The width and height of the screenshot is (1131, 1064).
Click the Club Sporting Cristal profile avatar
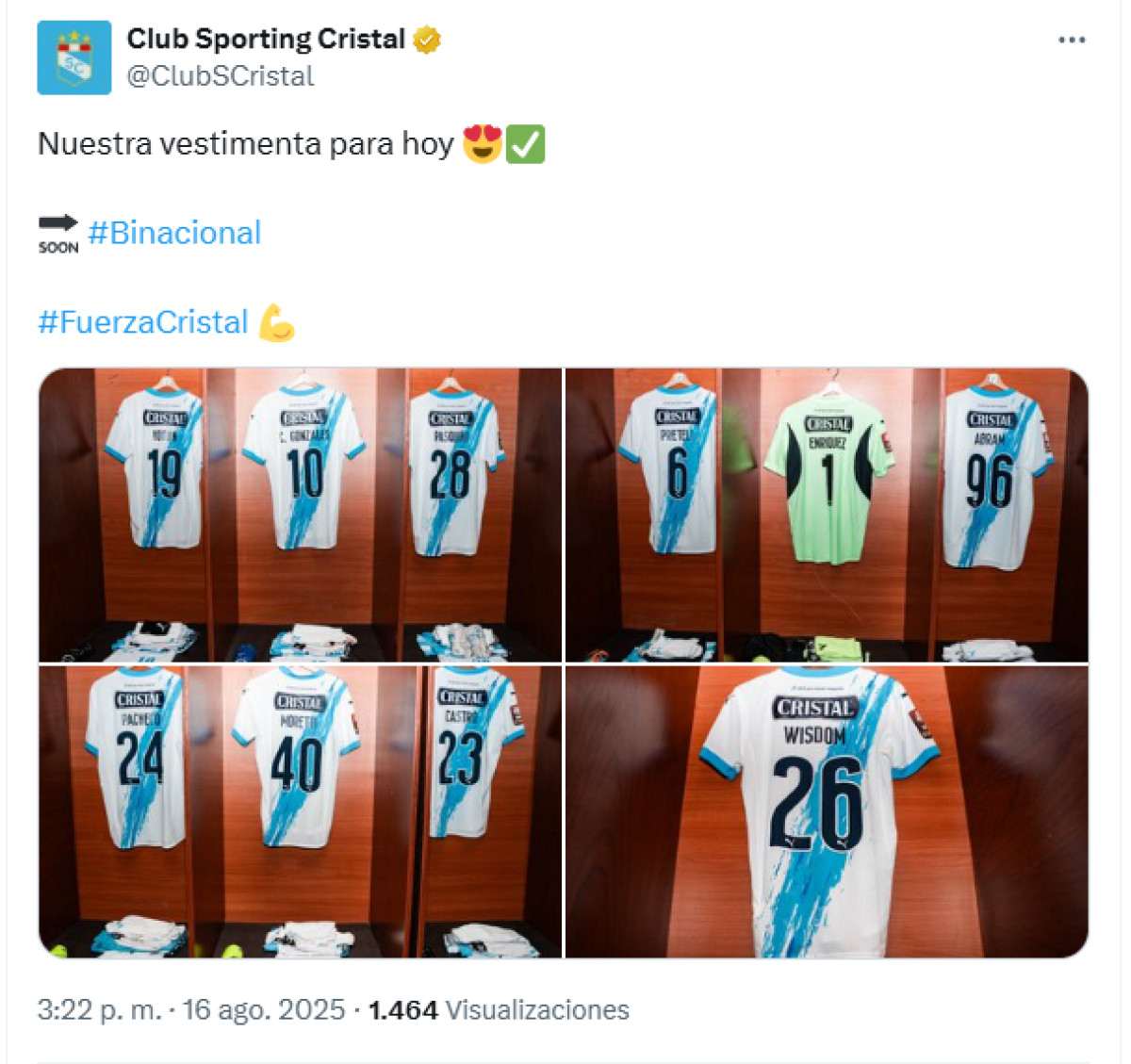point(74,57)
